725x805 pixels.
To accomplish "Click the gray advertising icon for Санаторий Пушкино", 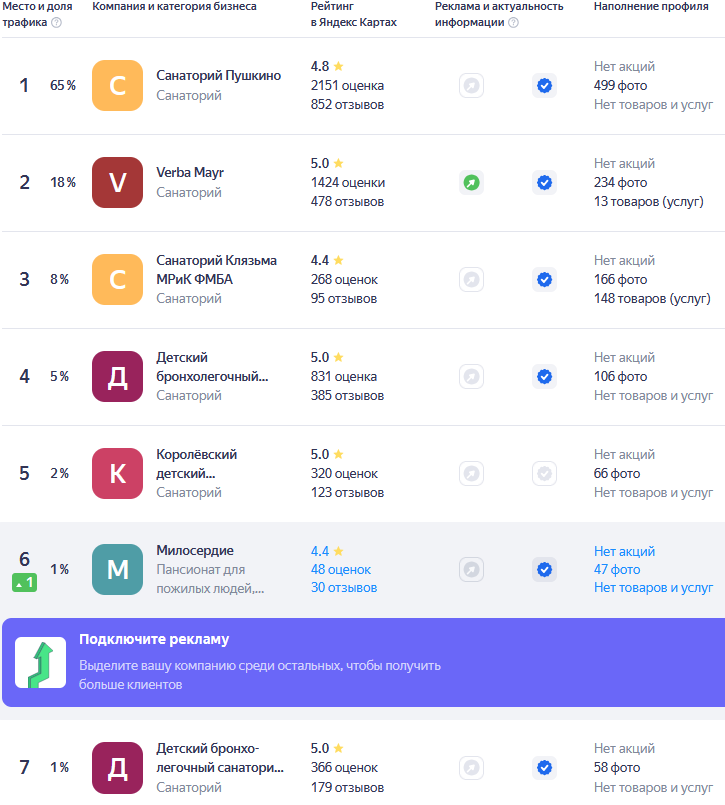I will point(471,86).
